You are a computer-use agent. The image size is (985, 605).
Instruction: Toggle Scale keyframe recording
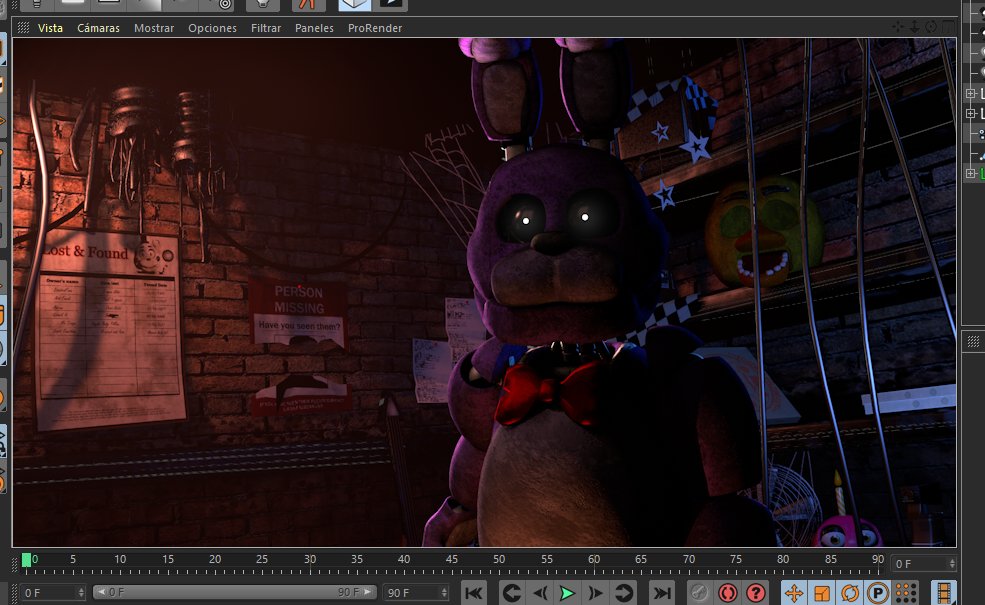822,592
